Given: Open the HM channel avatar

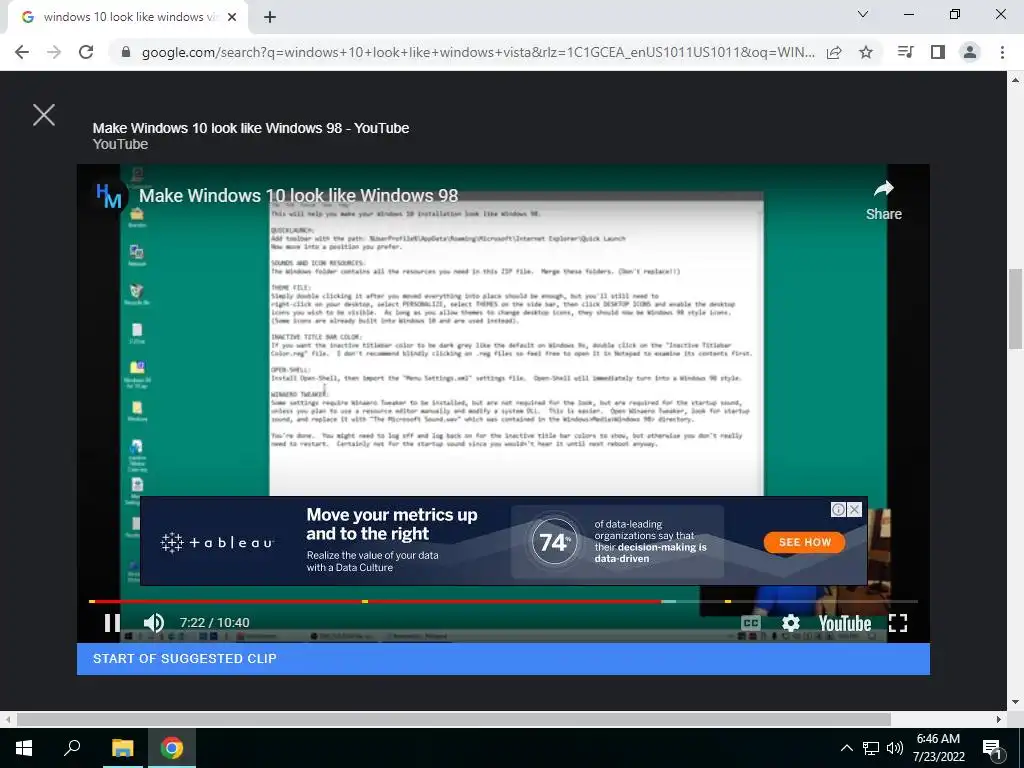Looking at the screenshot, I should point(108,195).
